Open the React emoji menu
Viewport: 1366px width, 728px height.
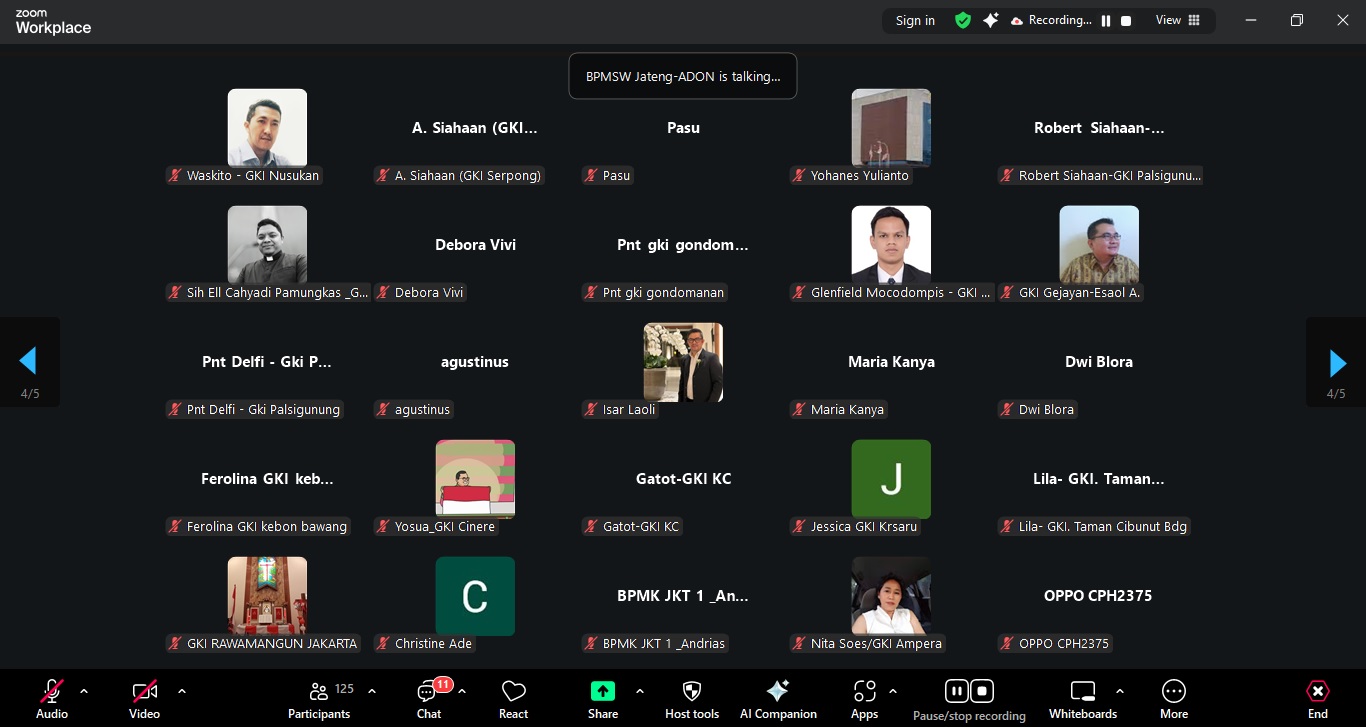(513, 698)
